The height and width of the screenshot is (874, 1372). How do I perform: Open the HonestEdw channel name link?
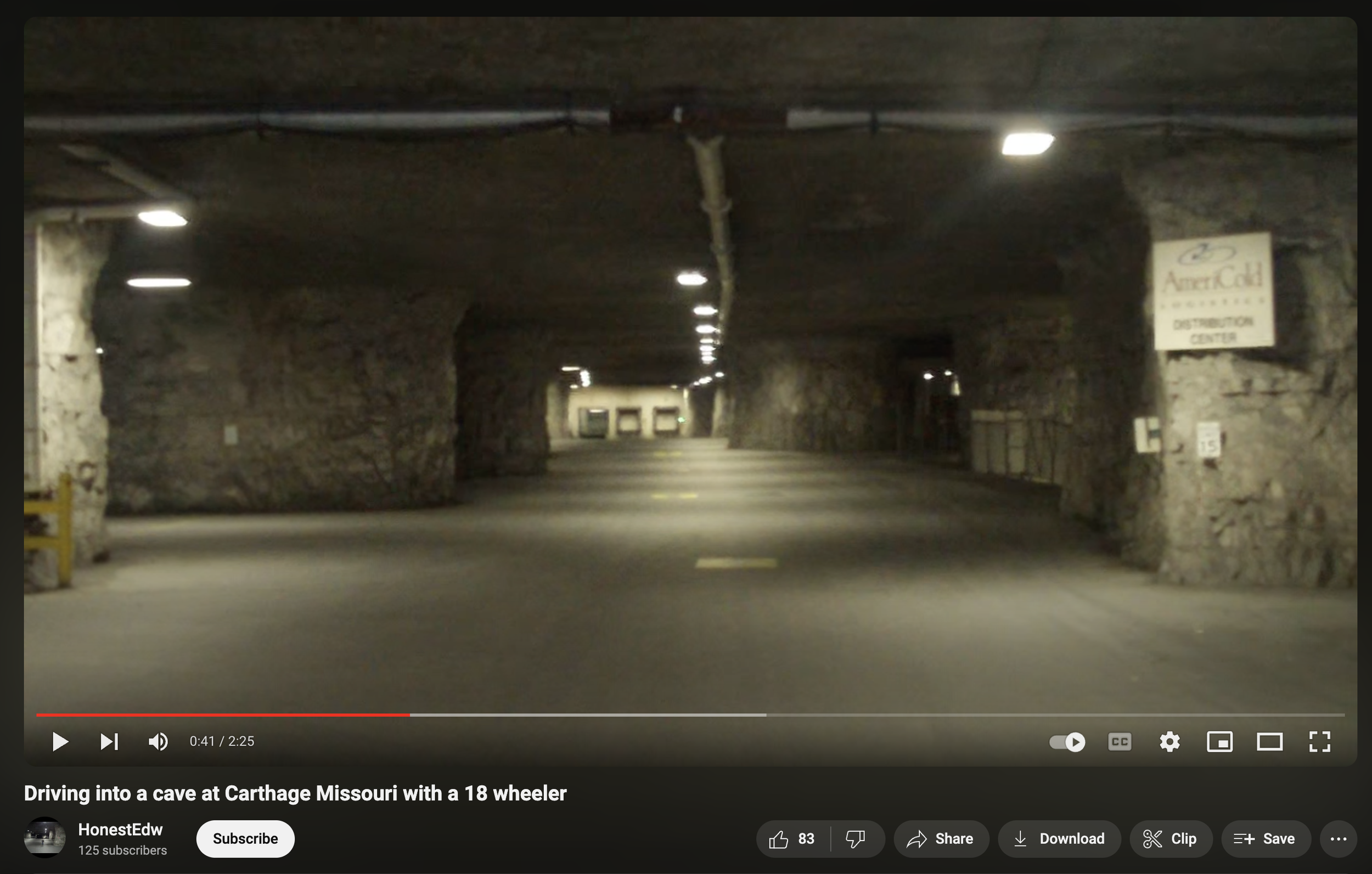(x=120, y=830)
